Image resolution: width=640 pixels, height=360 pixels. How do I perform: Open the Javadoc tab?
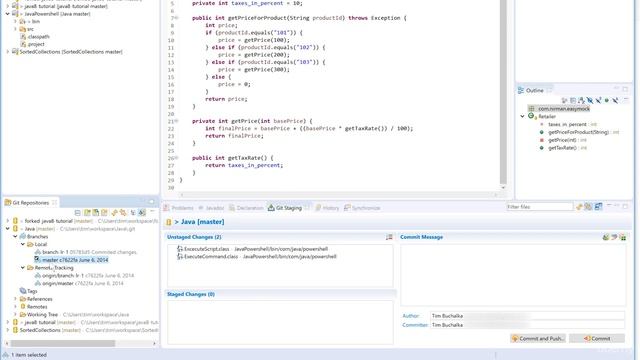coord(211,208)
